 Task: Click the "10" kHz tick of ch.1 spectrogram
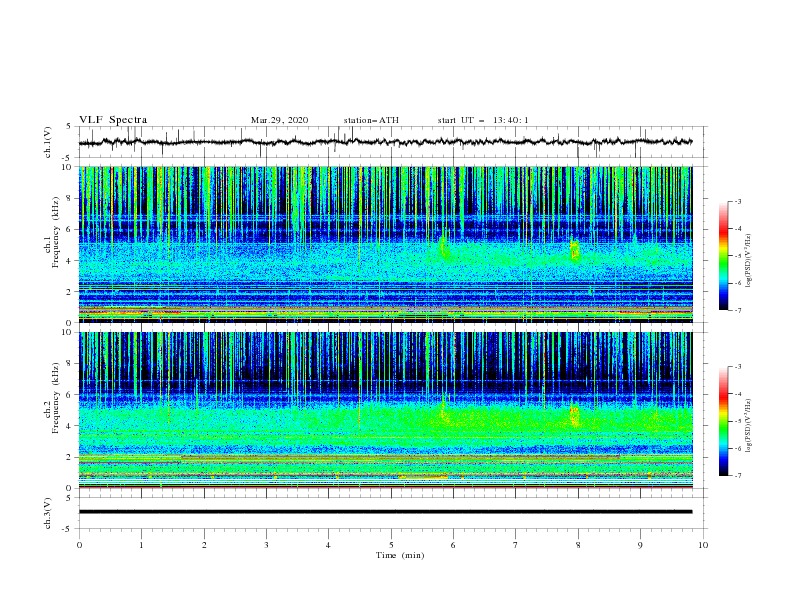(66, 167)
